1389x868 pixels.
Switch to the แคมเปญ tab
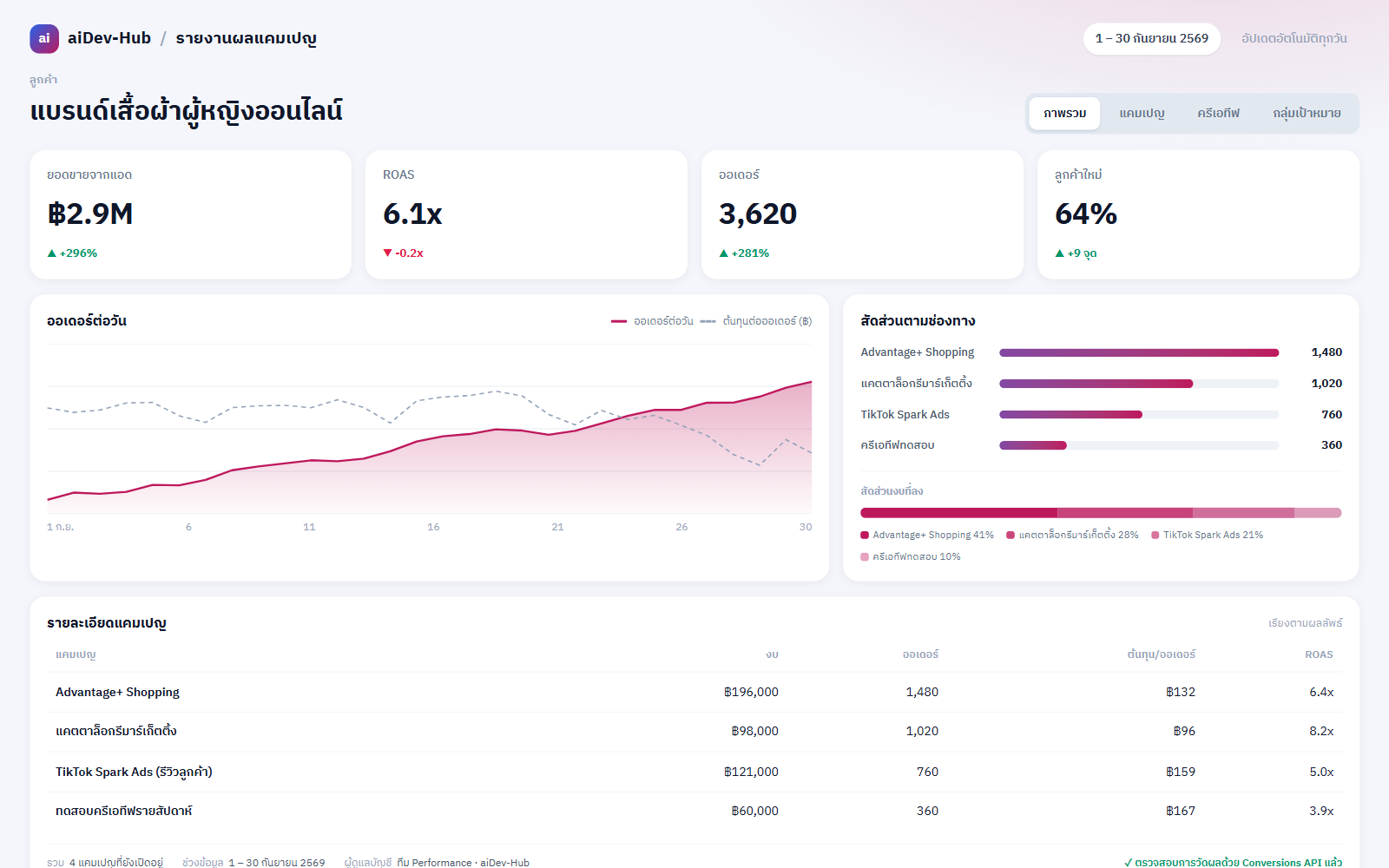(1142, 114)
